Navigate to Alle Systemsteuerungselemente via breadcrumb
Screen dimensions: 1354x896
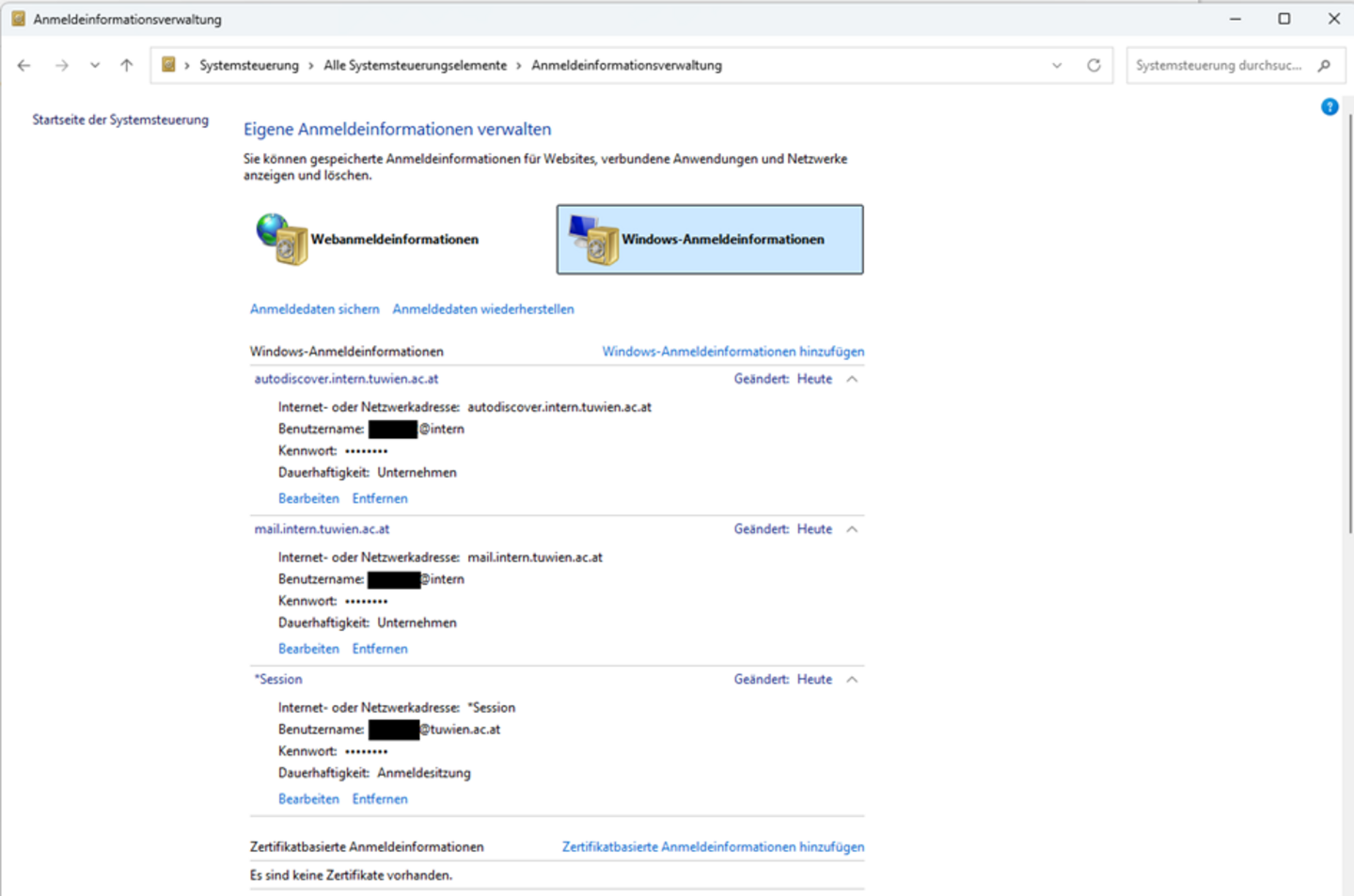pos(416,65)
